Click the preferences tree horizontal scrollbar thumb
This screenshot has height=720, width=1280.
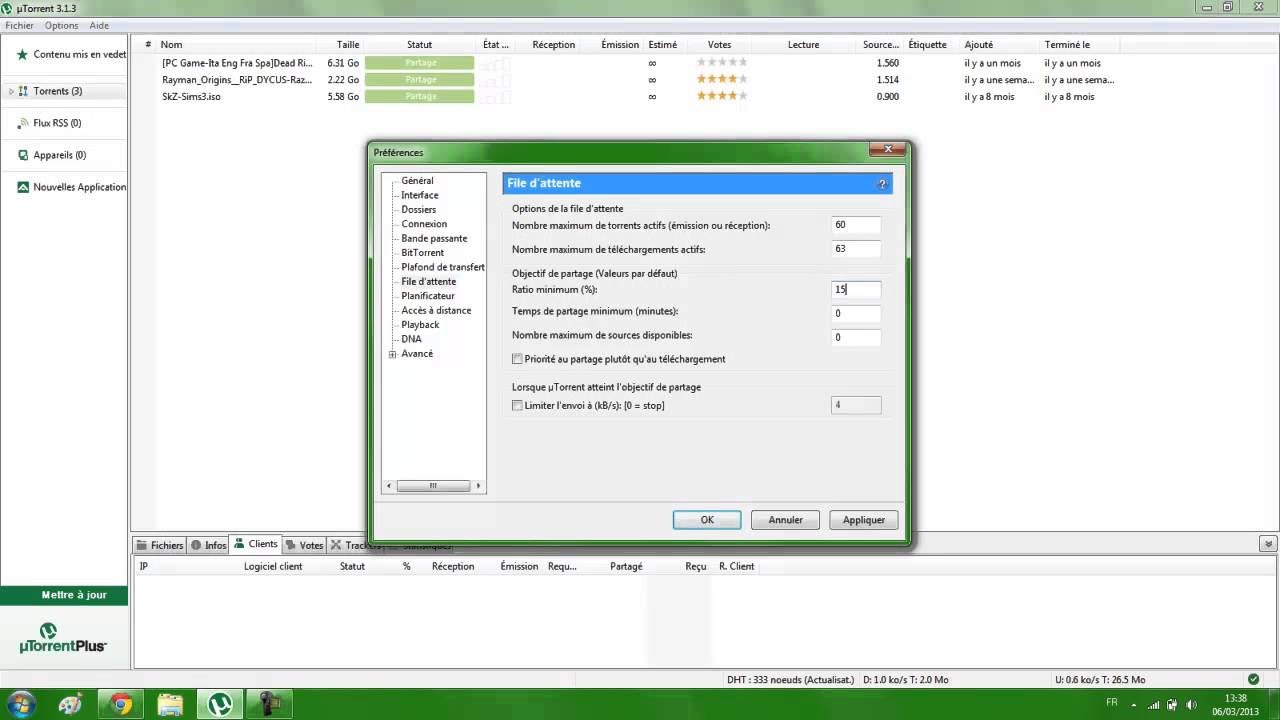[433, 486]
